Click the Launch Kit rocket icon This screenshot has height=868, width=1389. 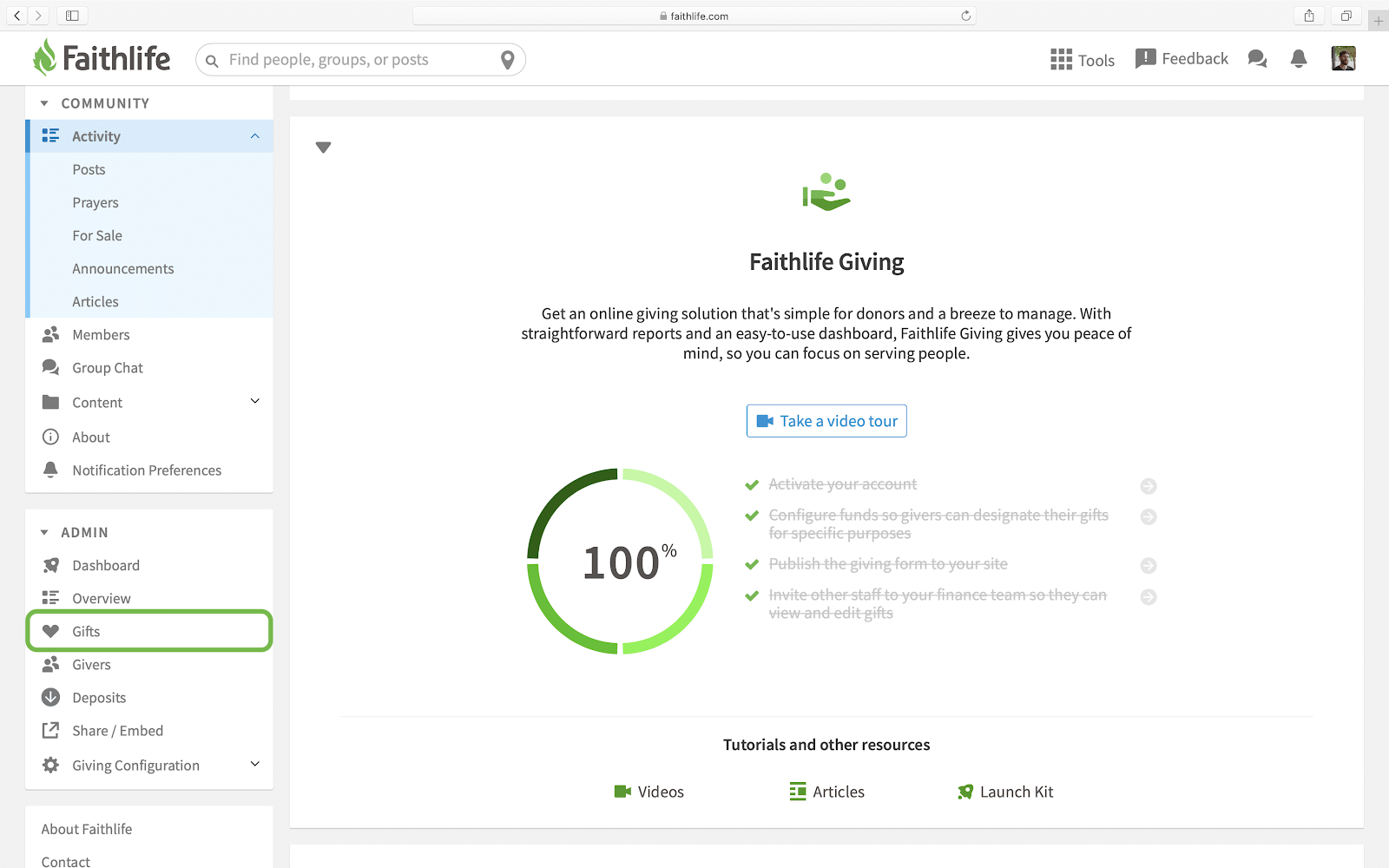click(x=965, y=792)
